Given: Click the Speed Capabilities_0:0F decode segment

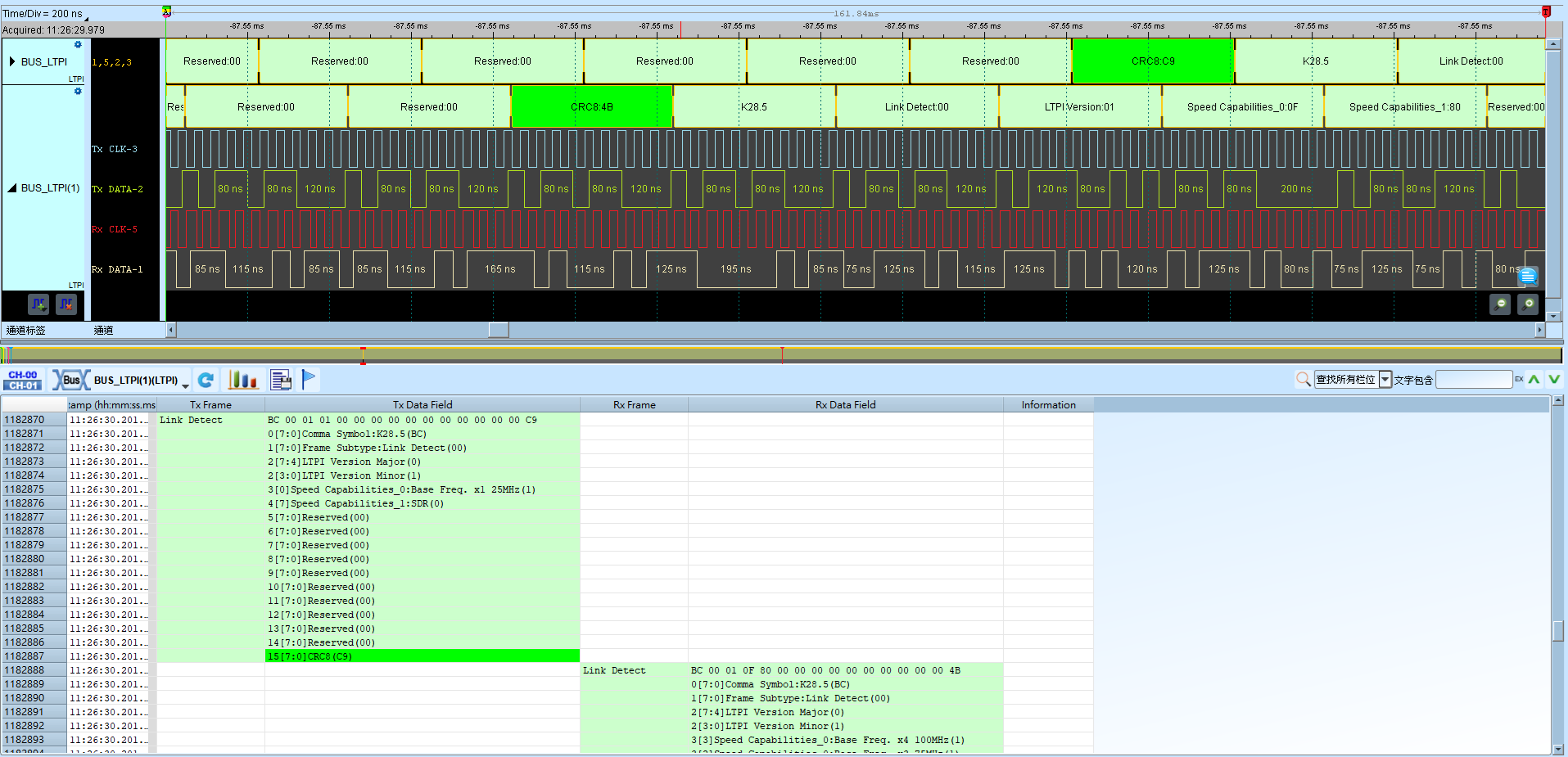Looking at the screenshot, I should 1242,106.
